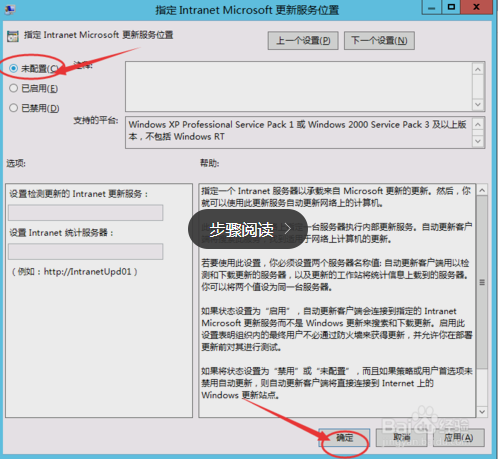Apply changes with the 应用(A) button

459,437
